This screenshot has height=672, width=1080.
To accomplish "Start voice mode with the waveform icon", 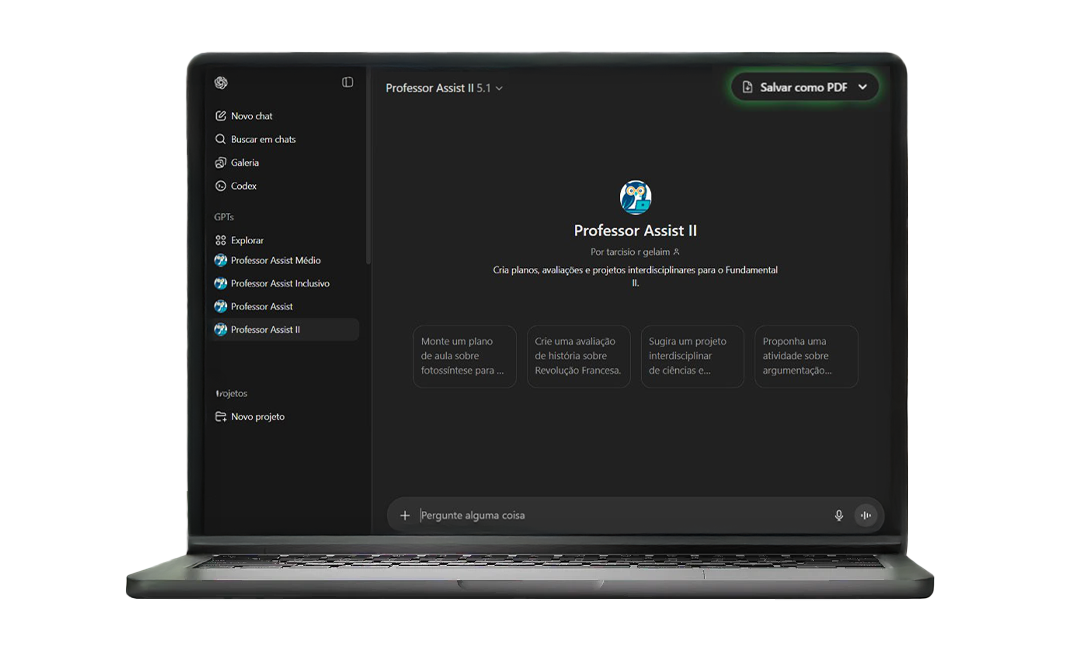I will (866, 515).
